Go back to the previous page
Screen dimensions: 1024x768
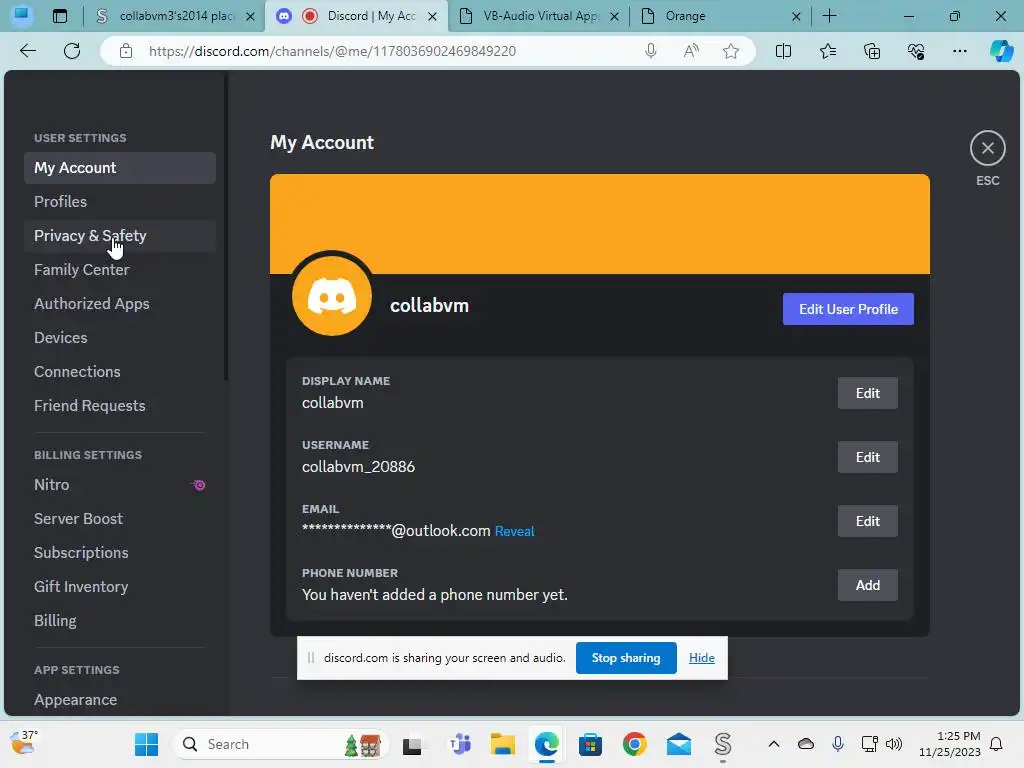(28, 51)
